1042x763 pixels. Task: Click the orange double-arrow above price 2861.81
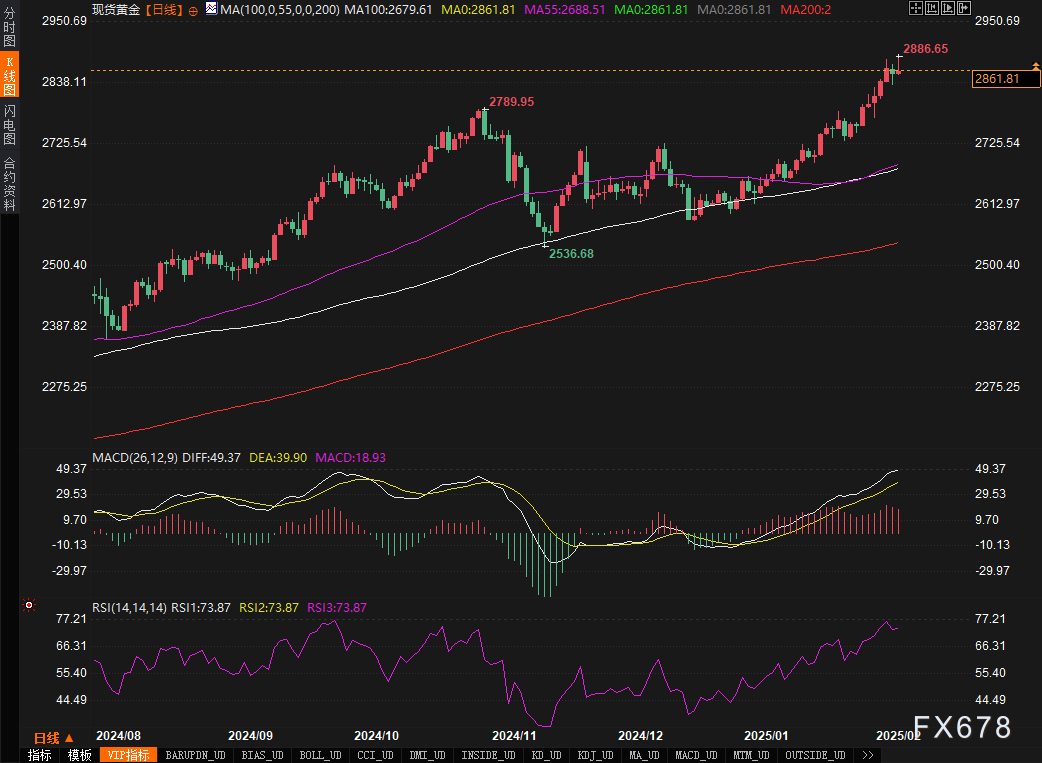pyautogui.click(x=1035, y=67)
